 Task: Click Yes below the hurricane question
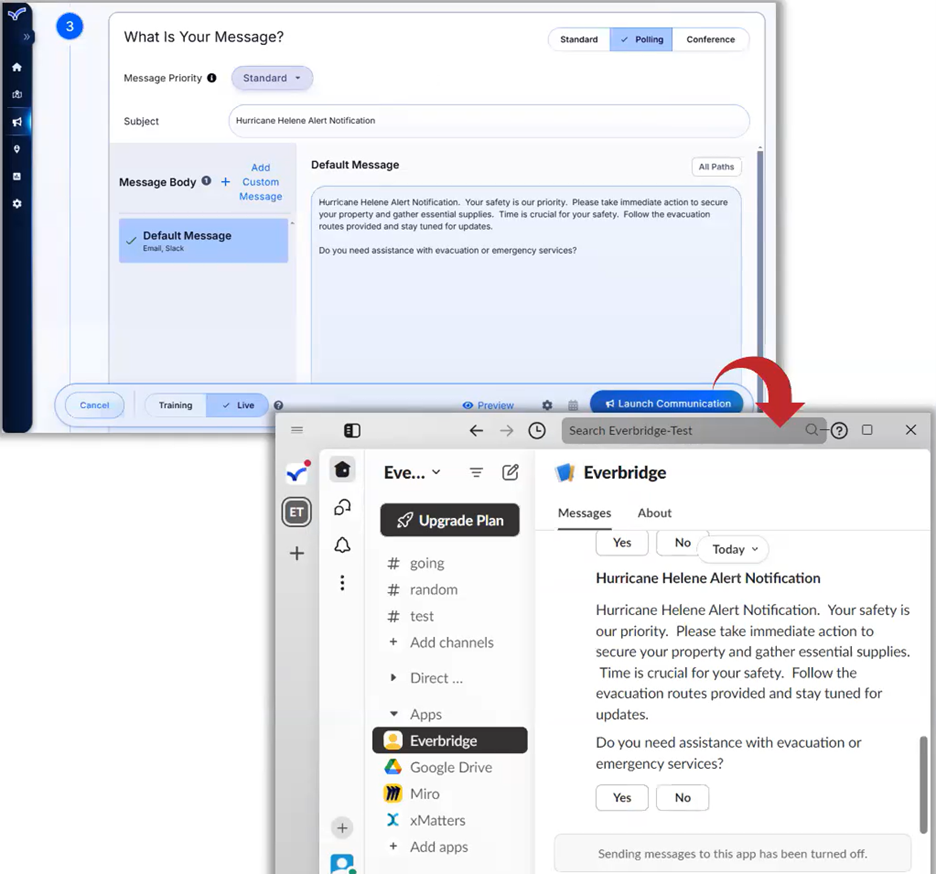click(621, 798)
